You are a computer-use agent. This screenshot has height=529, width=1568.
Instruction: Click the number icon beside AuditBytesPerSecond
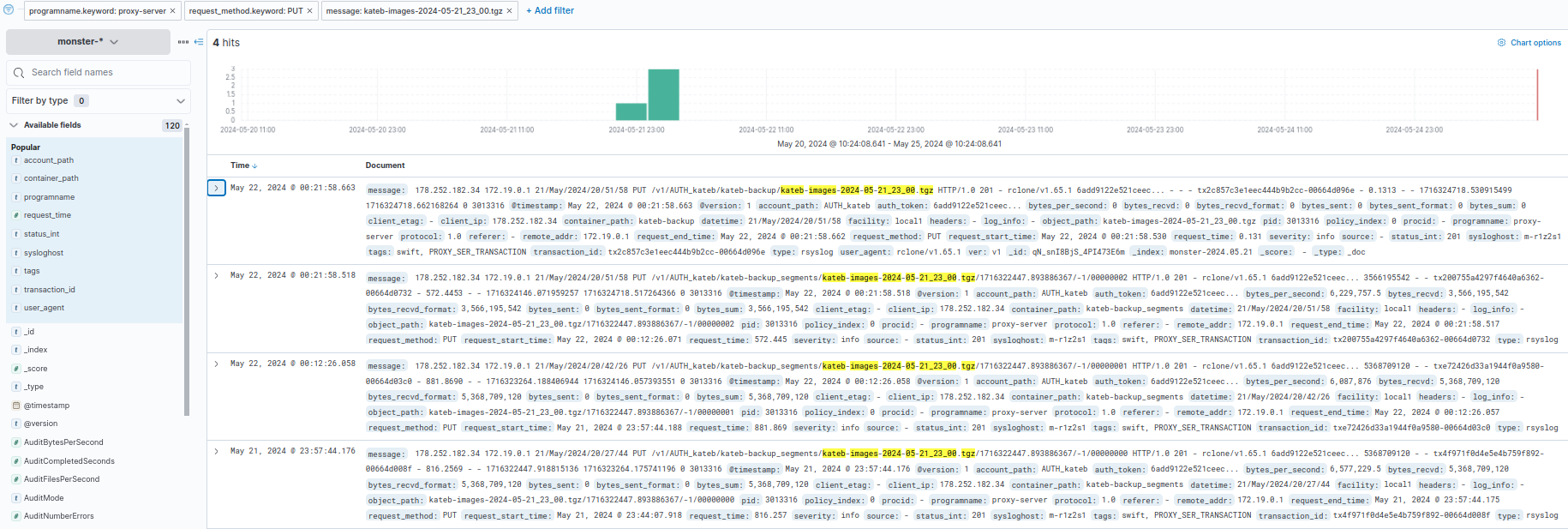click(x=16, y=442)
